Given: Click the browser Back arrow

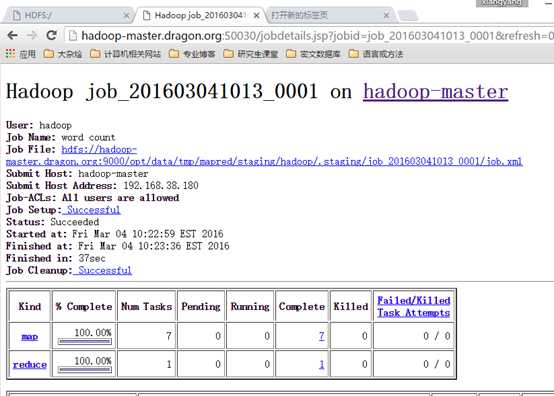Looking at the screenshot, I should coord(13,35).
